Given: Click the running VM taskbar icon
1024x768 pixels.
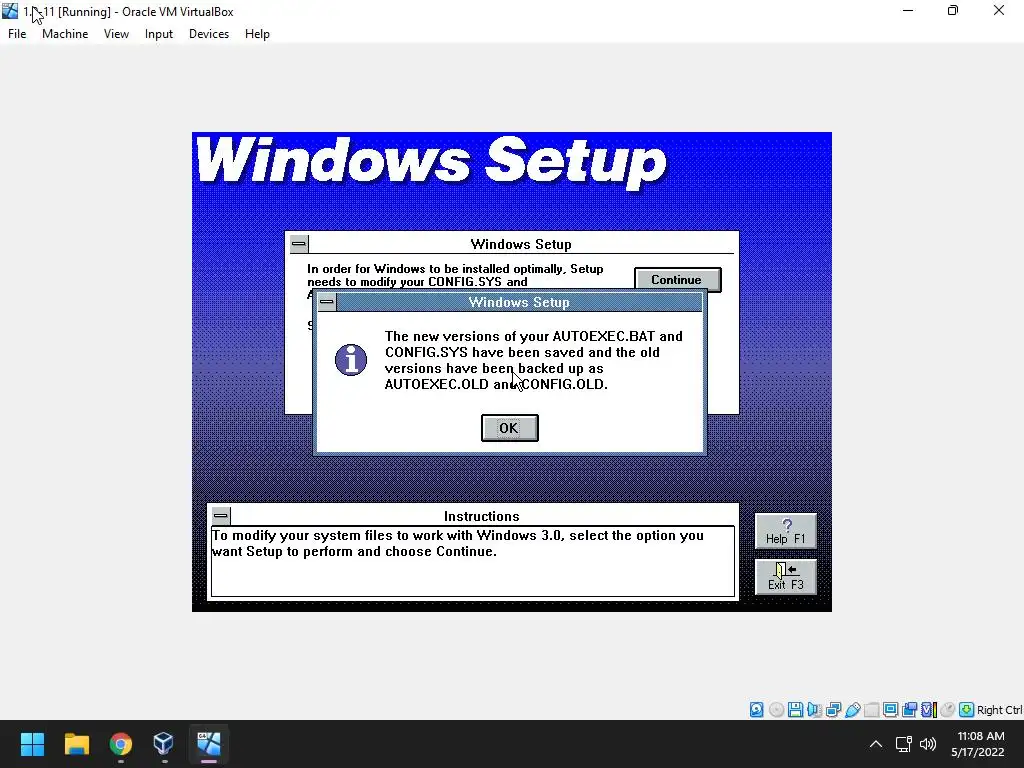Looking at the screenshot, I should [209, 744].
